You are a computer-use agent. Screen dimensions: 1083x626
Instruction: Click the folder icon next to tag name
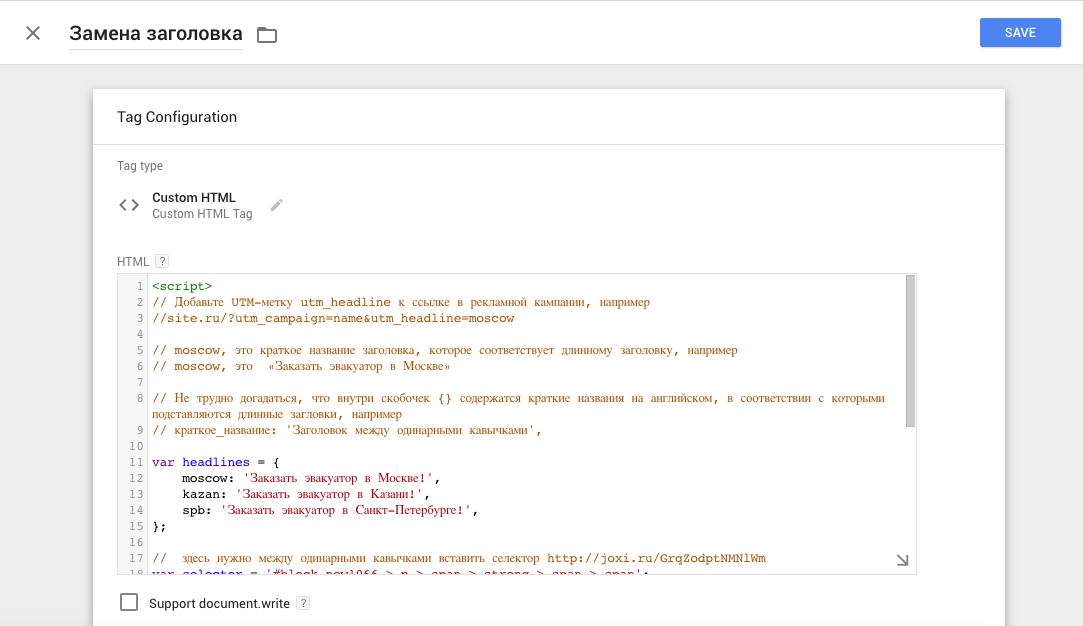(x=266, y=35)
